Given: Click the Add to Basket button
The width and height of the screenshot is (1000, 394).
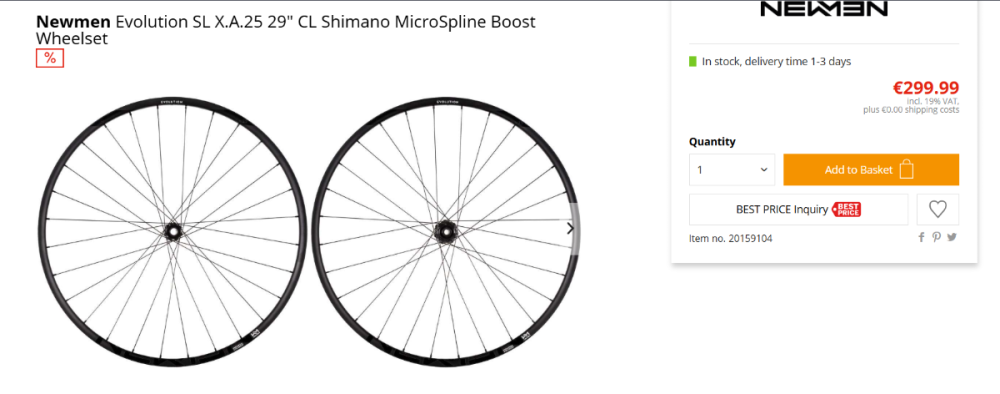Looking at the screenshot, I should tap(871, 170).
